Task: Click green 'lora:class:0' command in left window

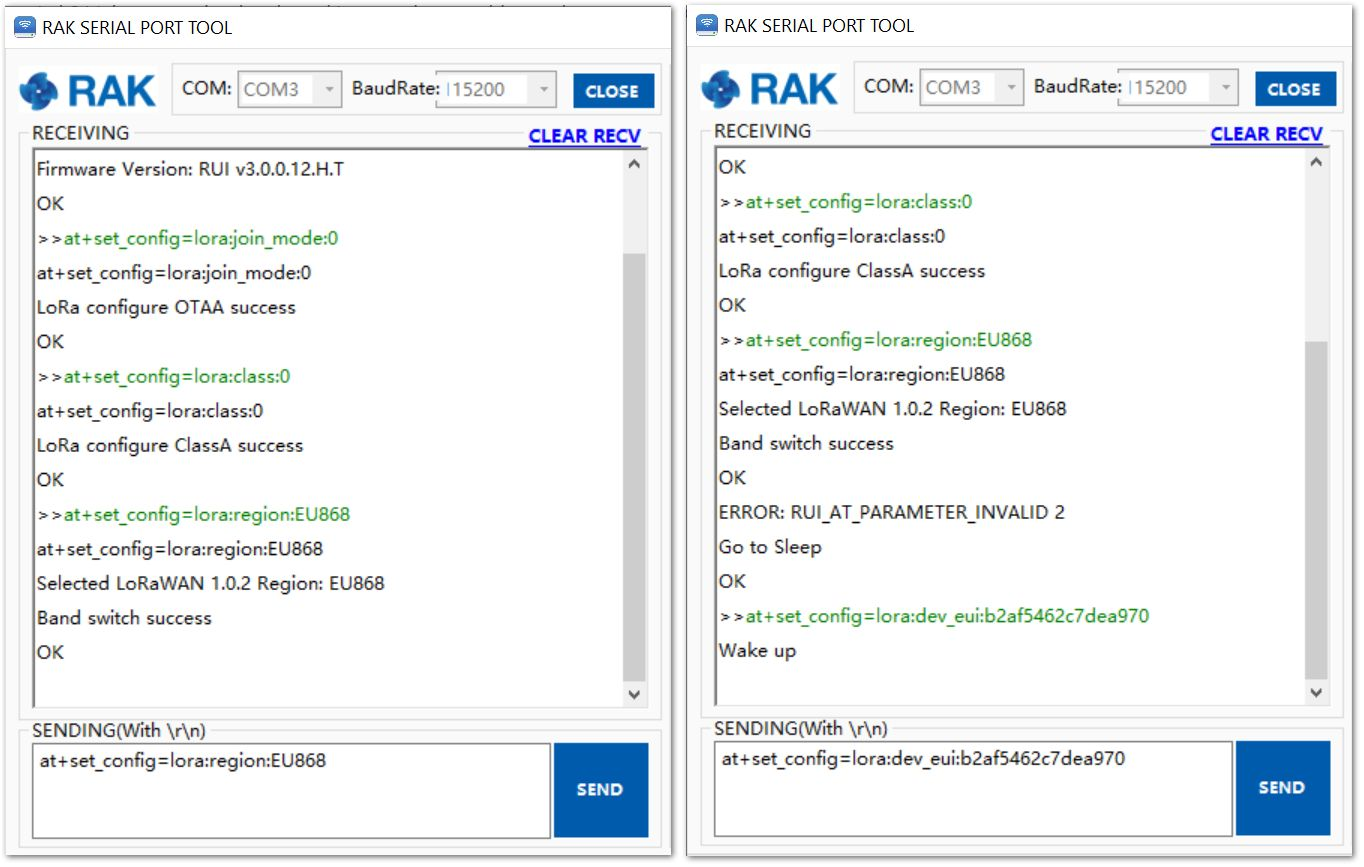Action: pos(164,376)
